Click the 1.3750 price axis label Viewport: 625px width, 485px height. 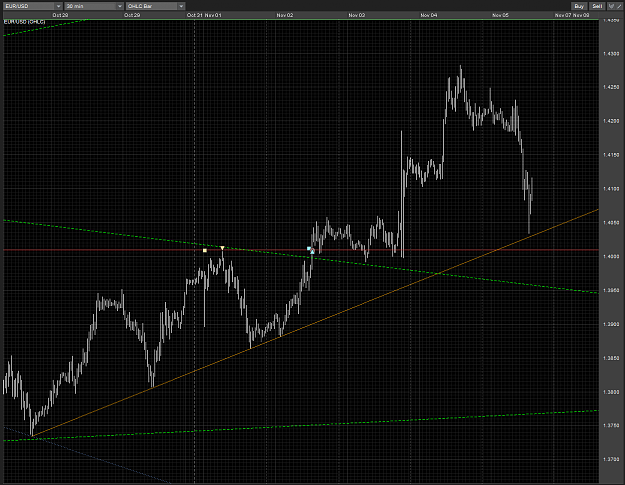611,426
